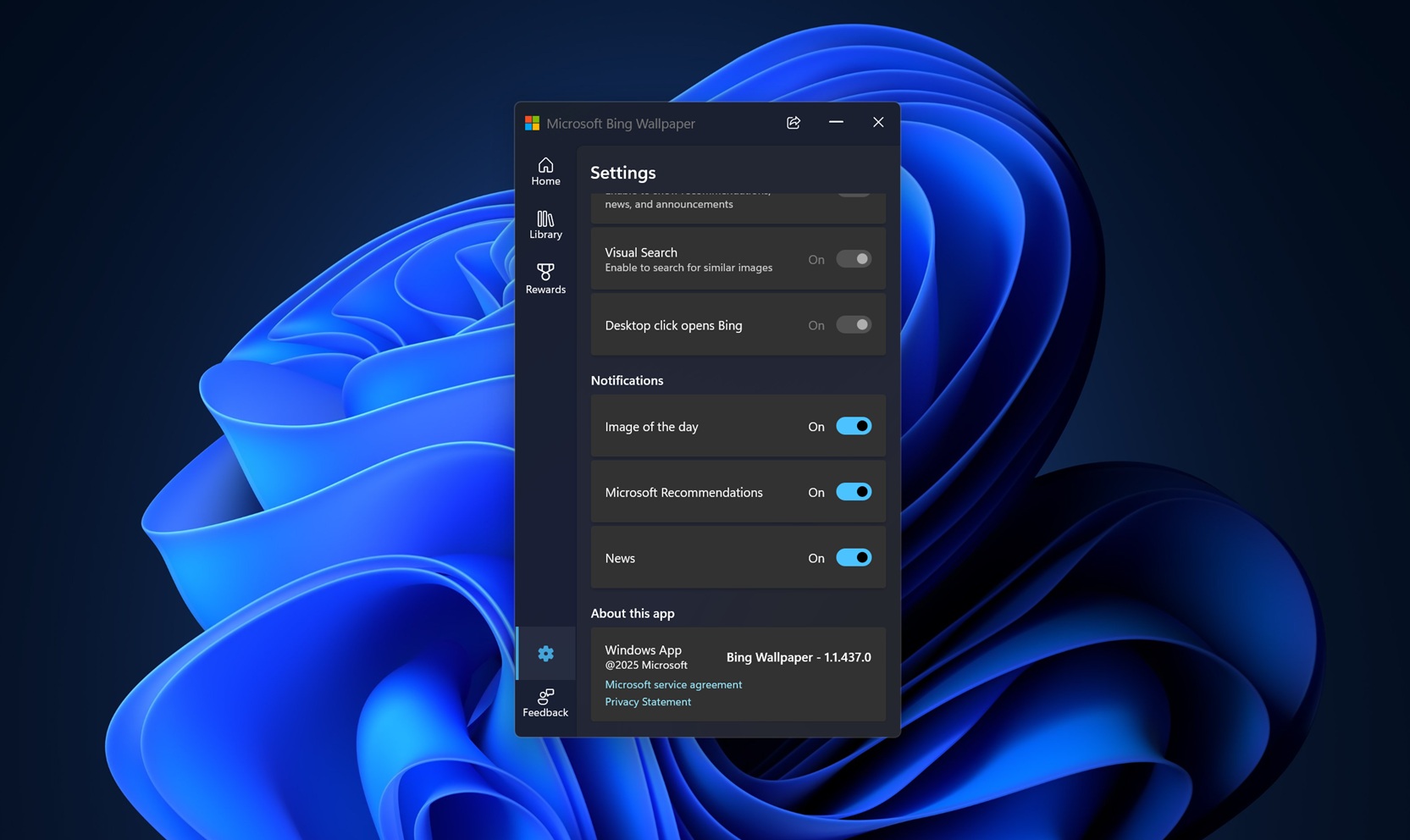Image resolution: width=1410 pixels, height=840 pixels.
Task: Close the Bing Wallpaper window
Action: click(x=878, y=123)
